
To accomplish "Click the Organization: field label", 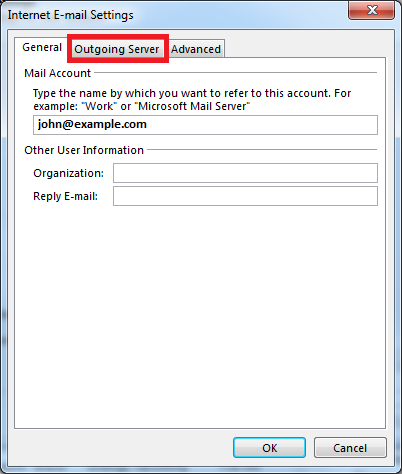I will coord(68,173).
